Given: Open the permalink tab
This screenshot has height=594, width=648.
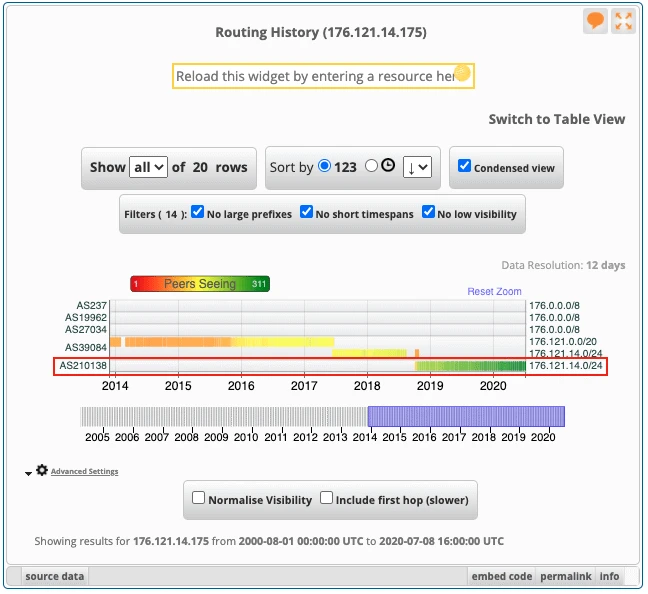Looking at the screenshot, I should [x=566, y=576].
